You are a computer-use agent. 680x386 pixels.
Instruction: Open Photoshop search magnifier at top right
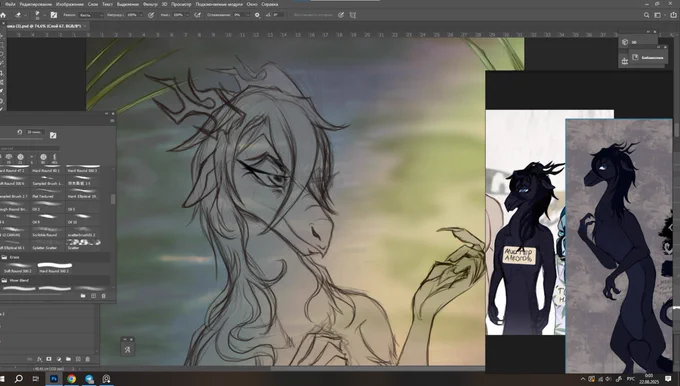point(646,15)
